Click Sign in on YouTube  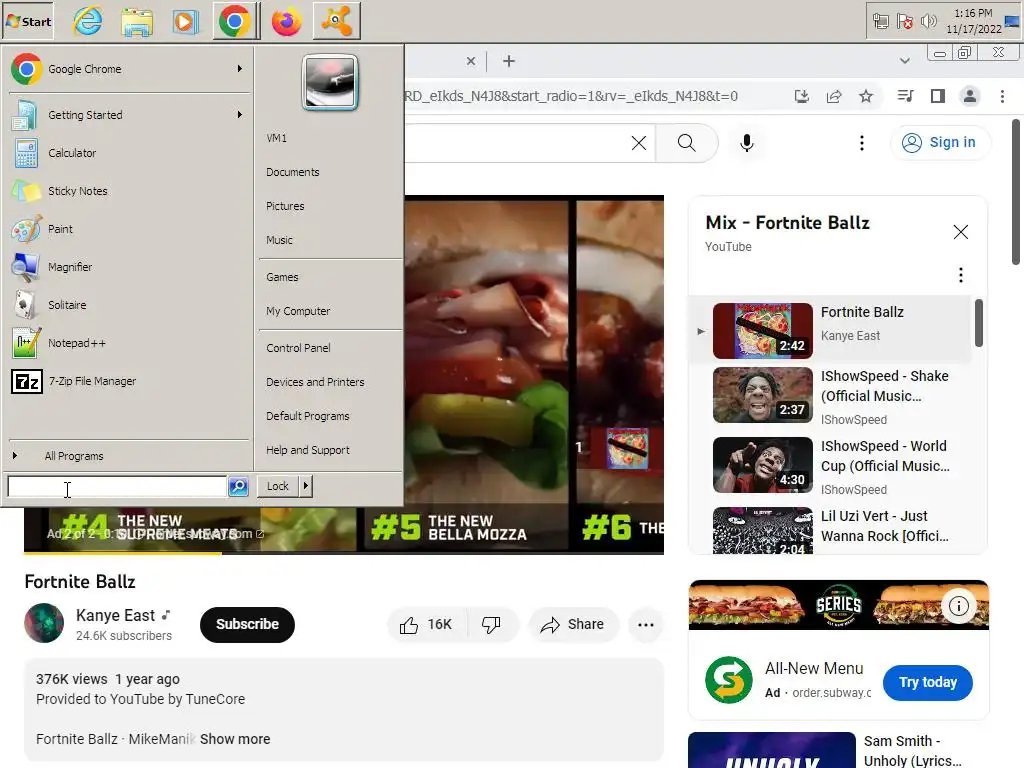coord(940,142)
